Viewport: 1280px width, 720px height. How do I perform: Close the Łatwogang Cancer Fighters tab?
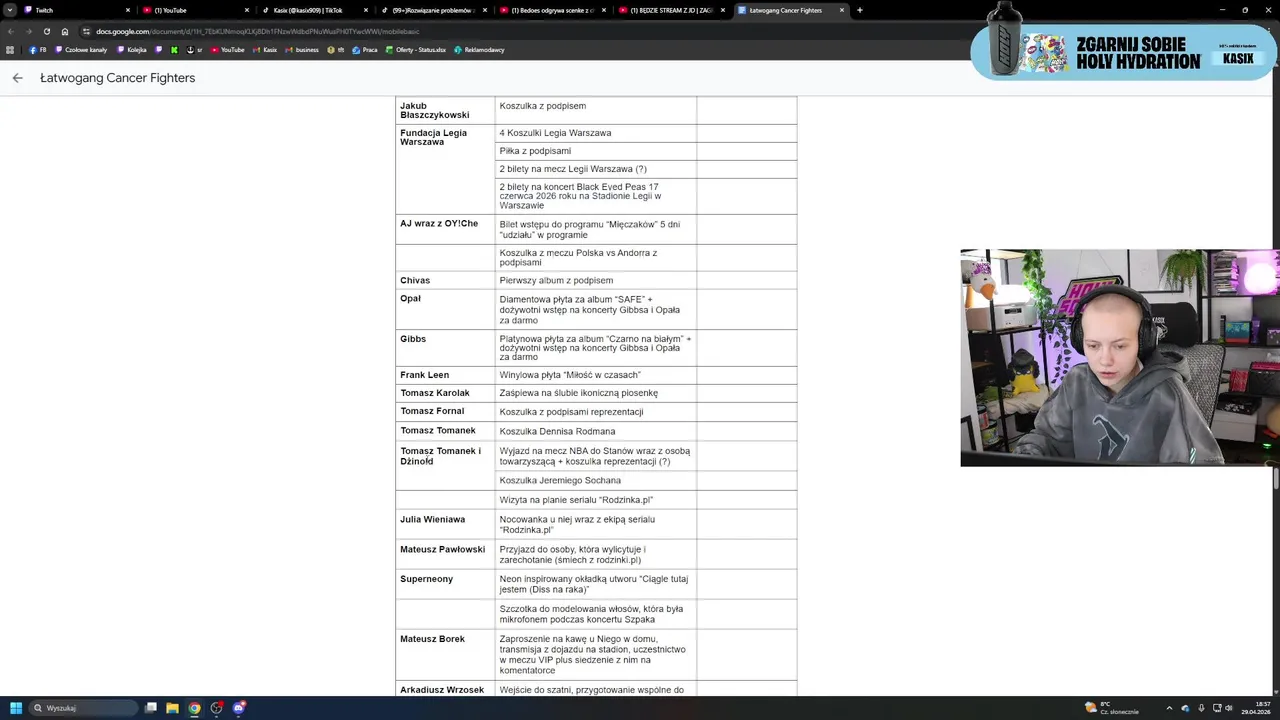tap(841, 10)
